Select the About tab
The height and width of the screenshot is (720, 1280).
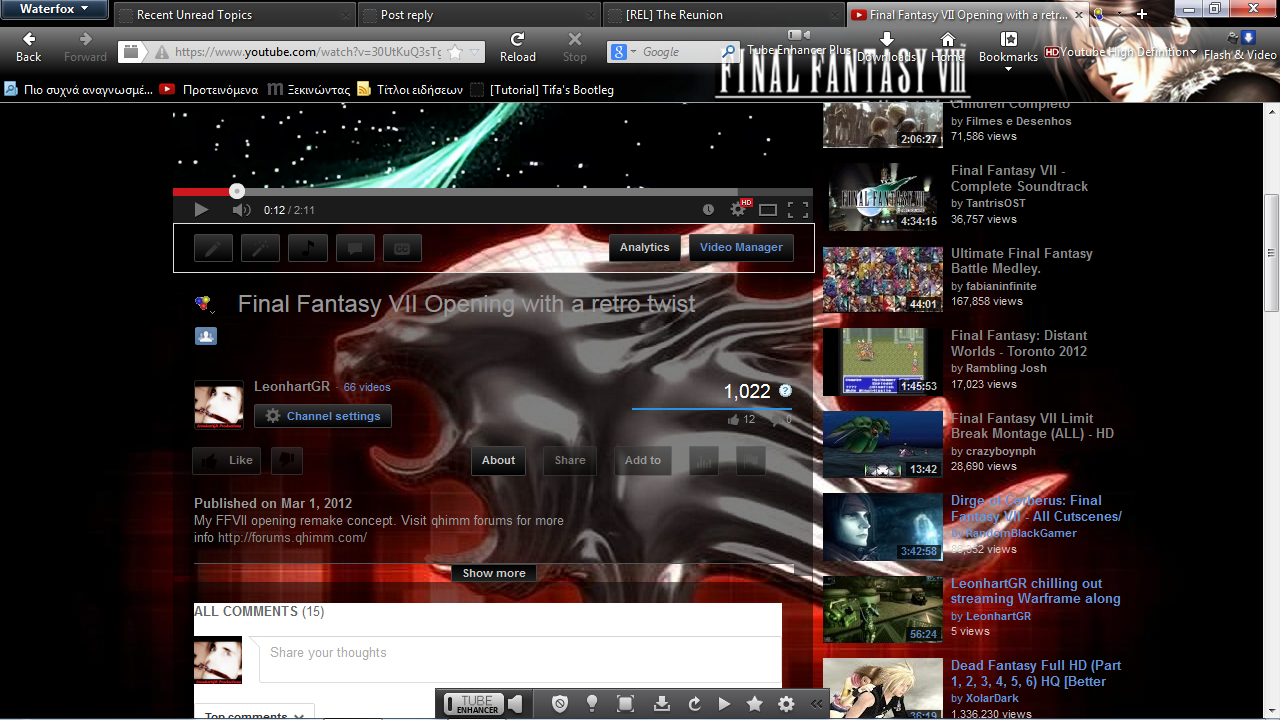[498, 461]
